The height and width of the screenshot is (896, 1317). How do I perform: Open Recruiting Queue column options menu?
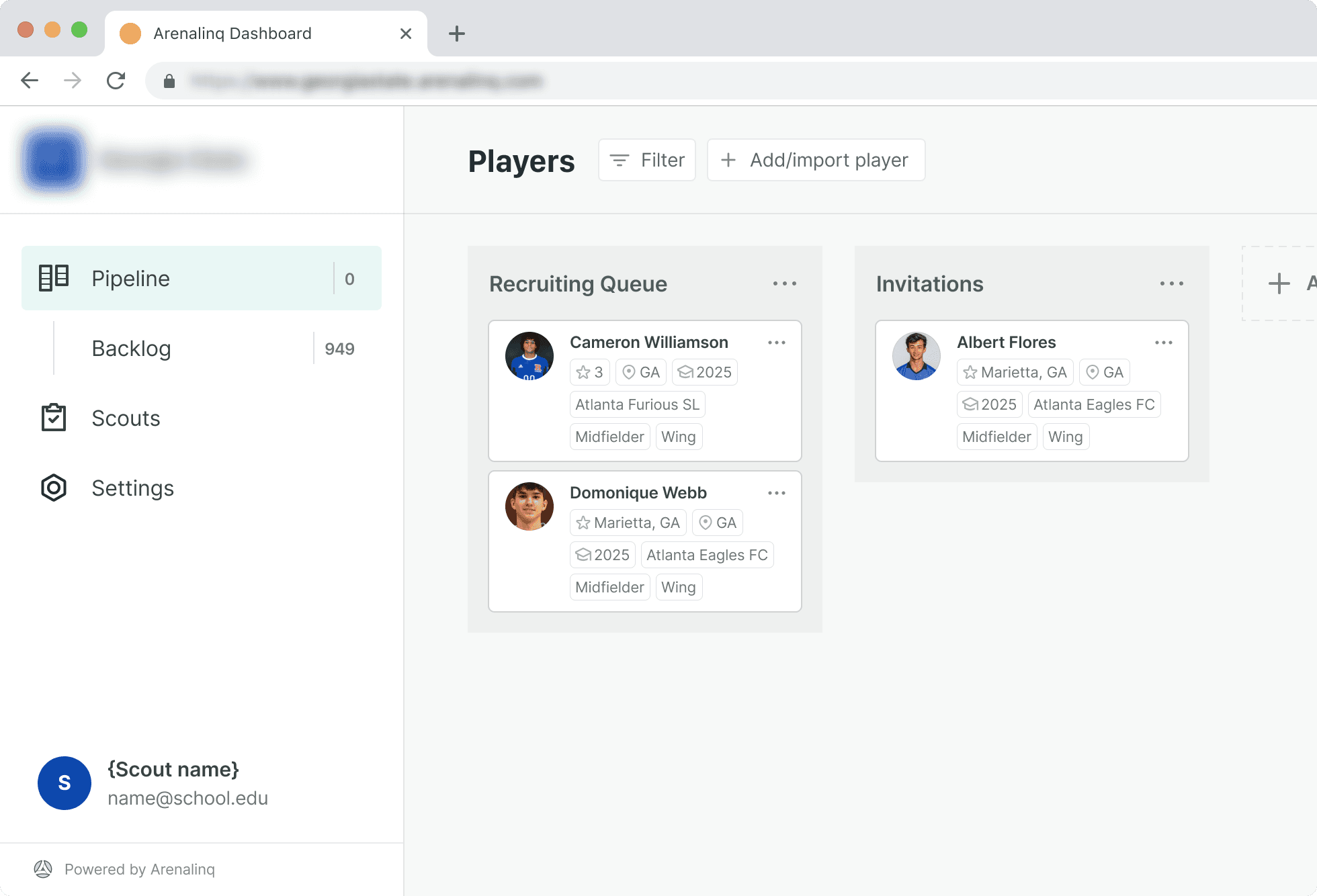pyautogui.click(x=784, y=283)
